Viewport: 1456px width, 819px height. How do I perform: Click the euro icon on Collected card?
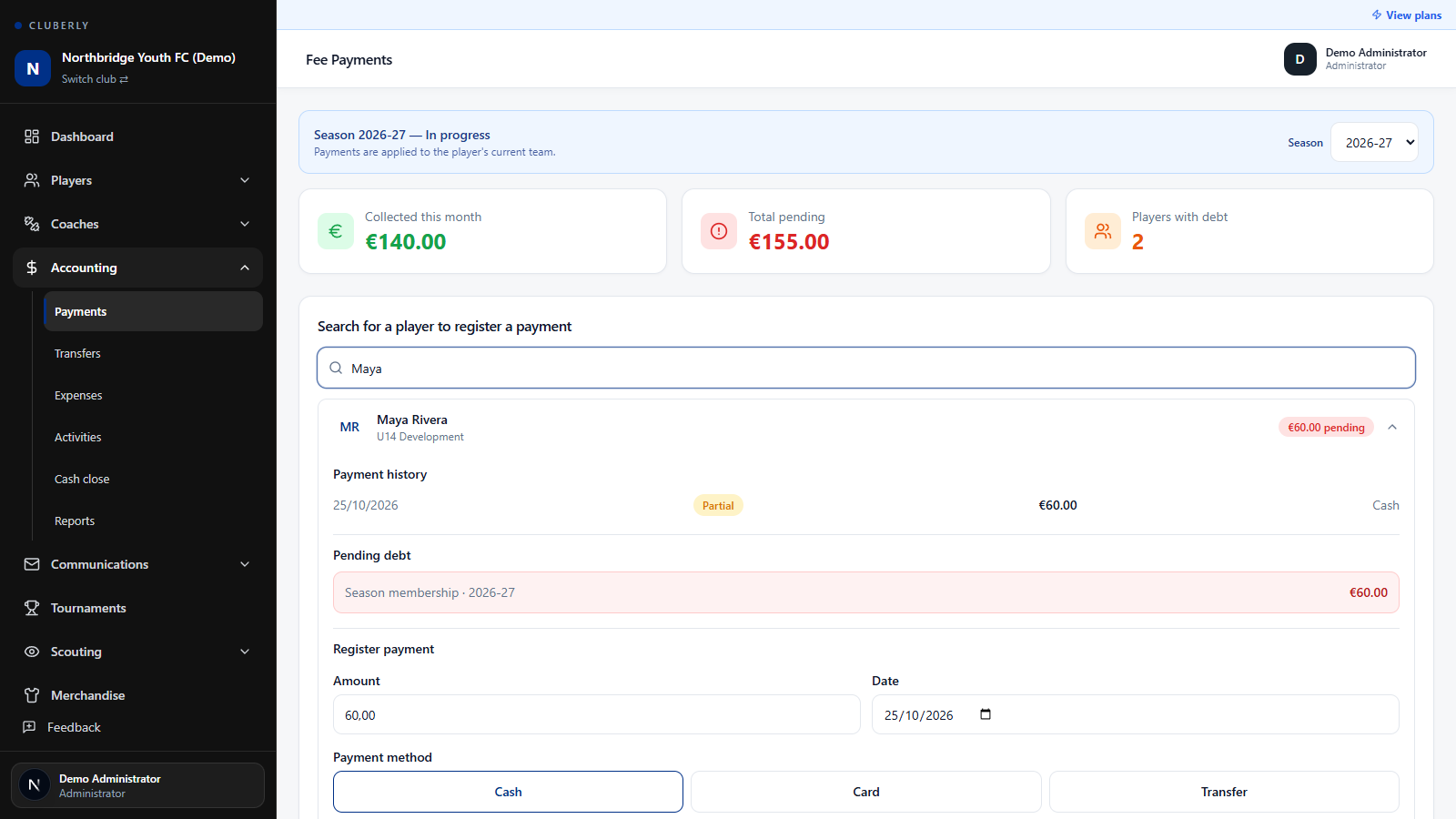click(336, 231)
